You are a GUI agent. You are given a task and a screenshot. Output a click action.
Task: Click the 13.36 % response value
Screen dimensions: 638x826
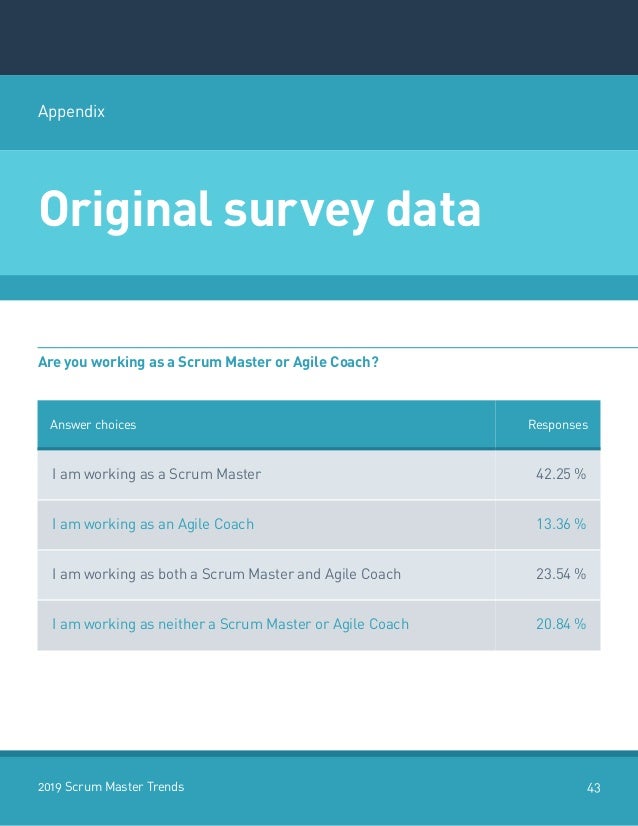coord(560,524)
